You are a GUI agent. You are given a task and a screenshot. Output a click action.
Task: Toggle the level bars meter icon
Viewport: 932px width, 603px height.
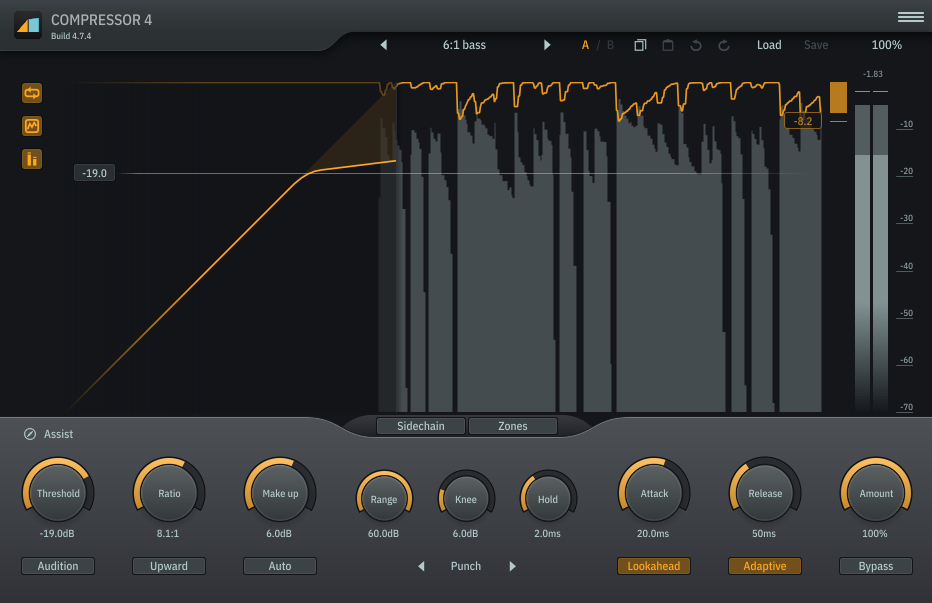[x=32, y=159]
